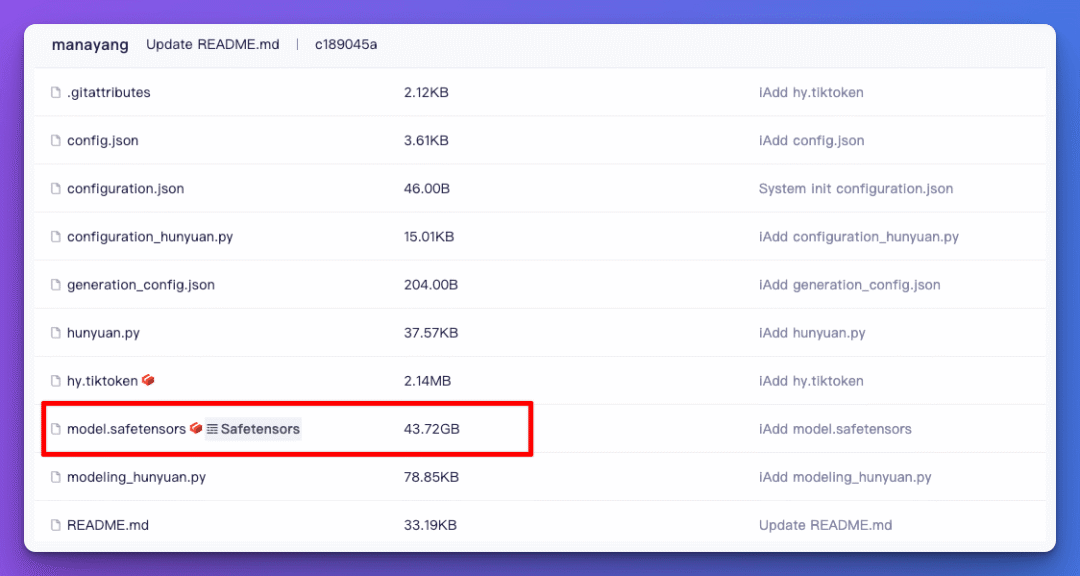Image resolution: width=1080 pixels, height=576 pixels.
Task: Open the model.safetensors file
Action: [126, 429]
